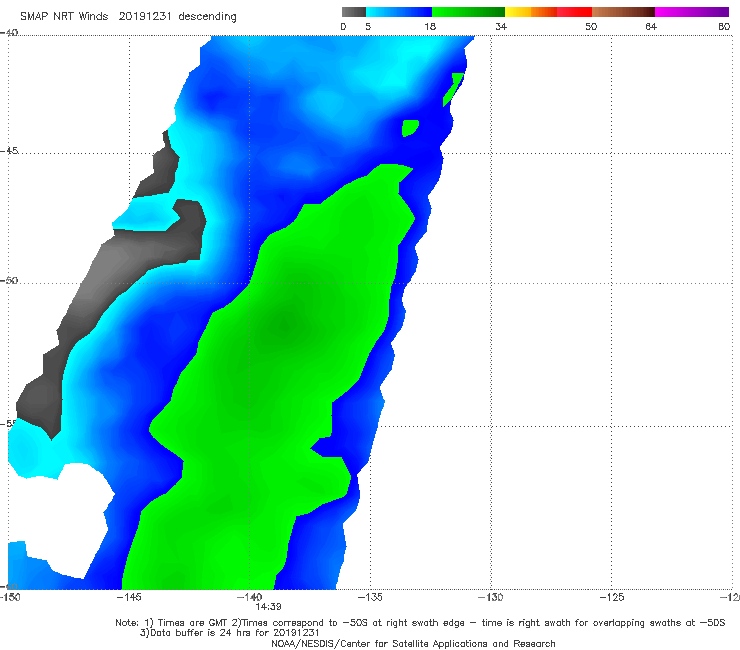Click the word 'descending' in the title
This screenshot has height=650, width=740.
(x=207, y=17)
